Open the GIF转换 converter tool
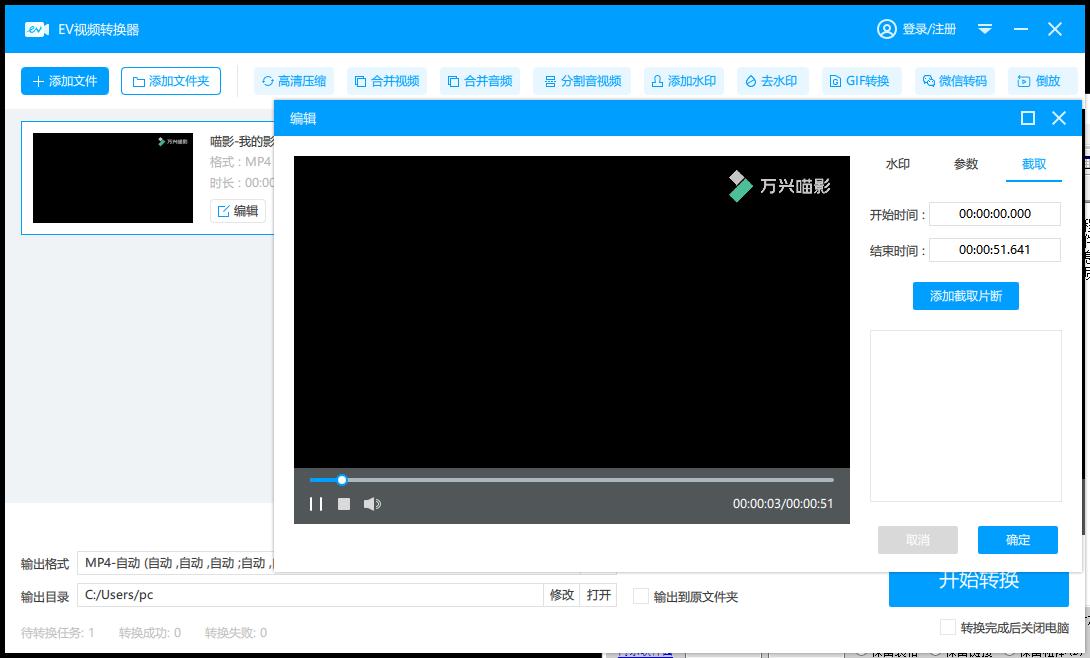The width and height of the screenshot is (1090, 658). (861, 81)
